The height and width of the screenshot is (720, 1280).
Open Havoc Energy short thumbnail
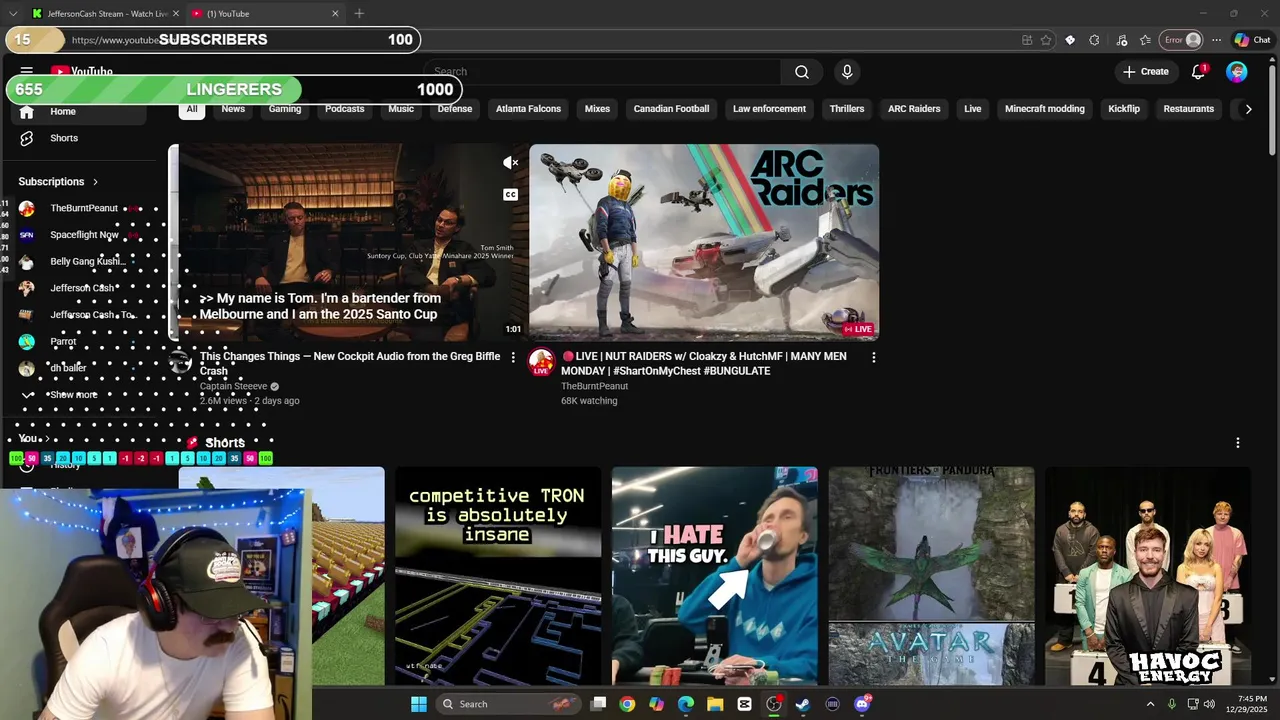[x=1148, y=576]
